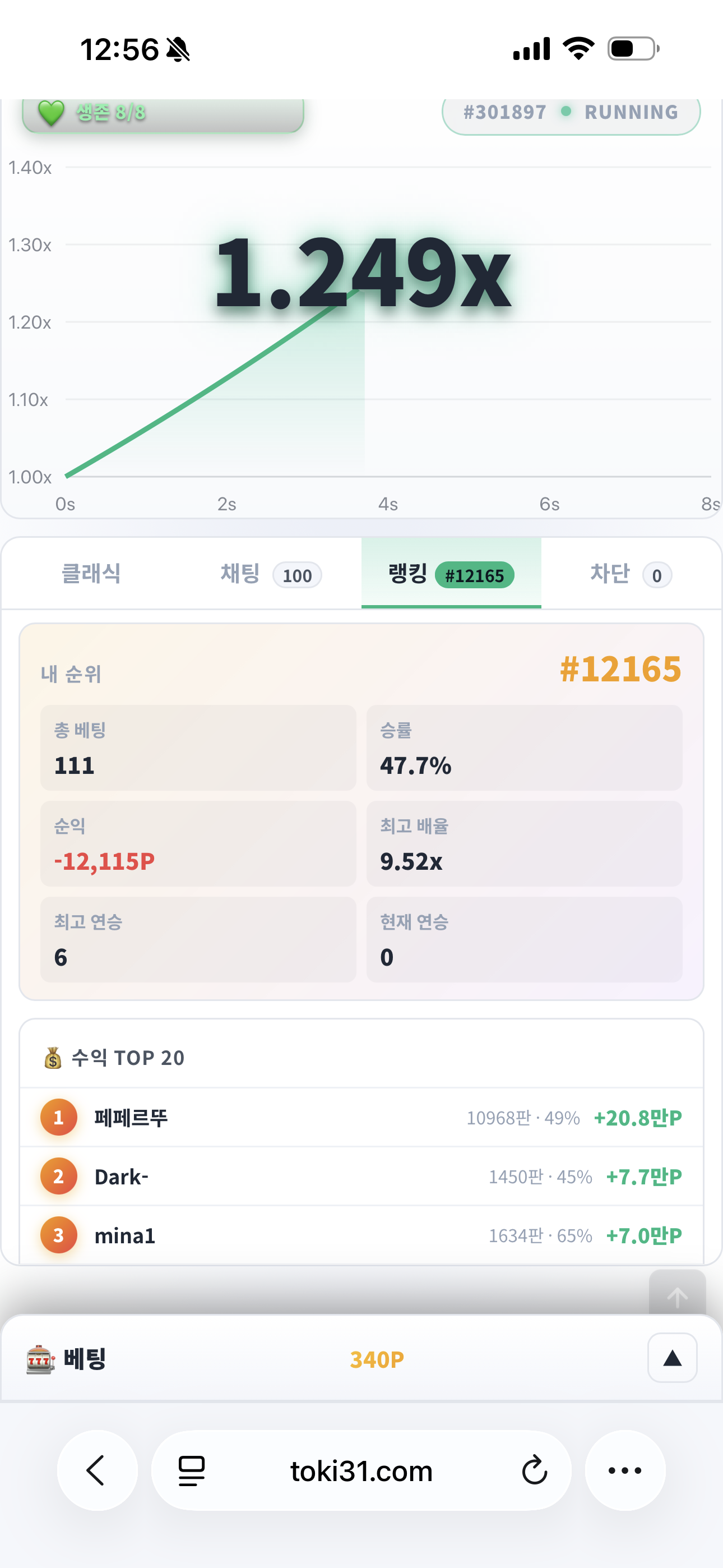Tap the slot machine betting icon
723x1568 pixels.
pyautogui.click(x=40, y=1359)
